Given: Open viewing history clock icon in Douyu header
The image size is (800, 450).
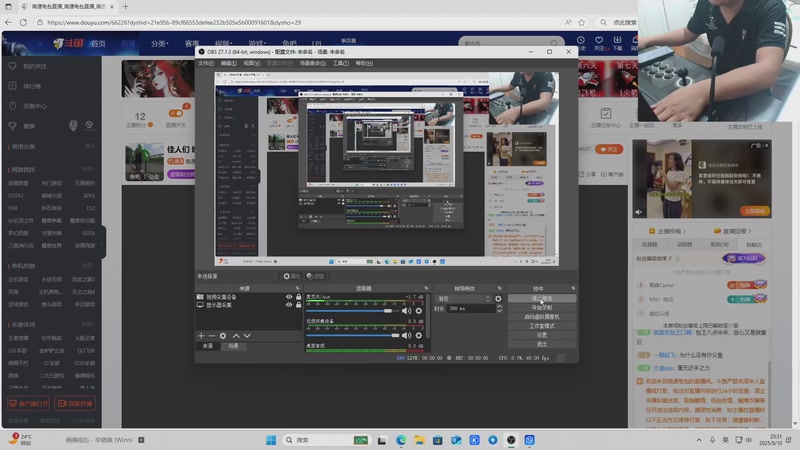Looking at the screenshot, I should pyautogui.click(x=581, y=40).
